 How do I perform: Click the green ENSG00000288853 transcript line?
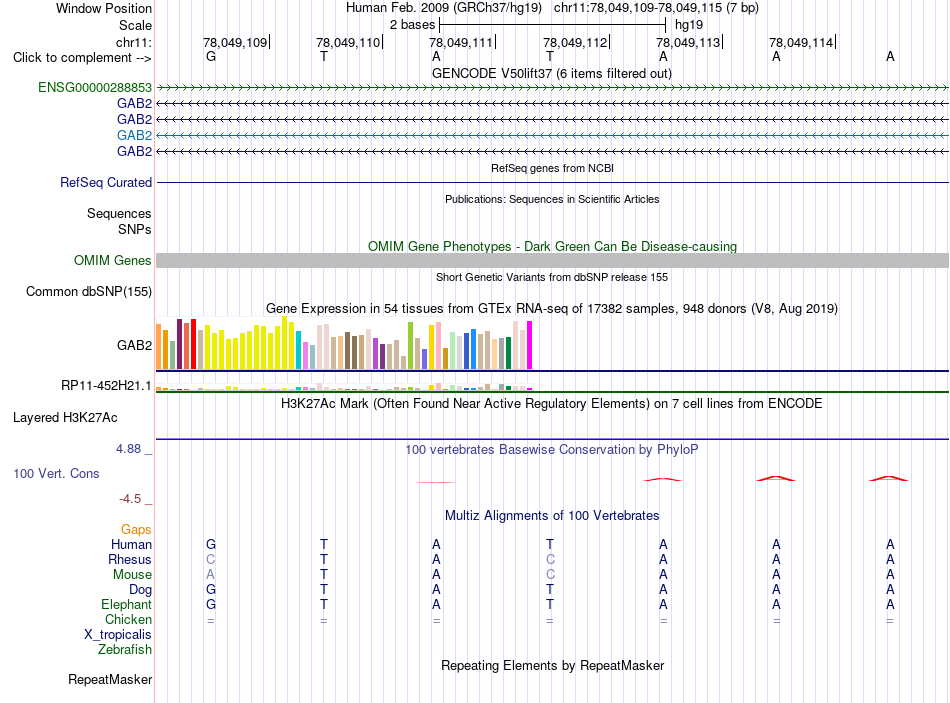click(552, 88)
